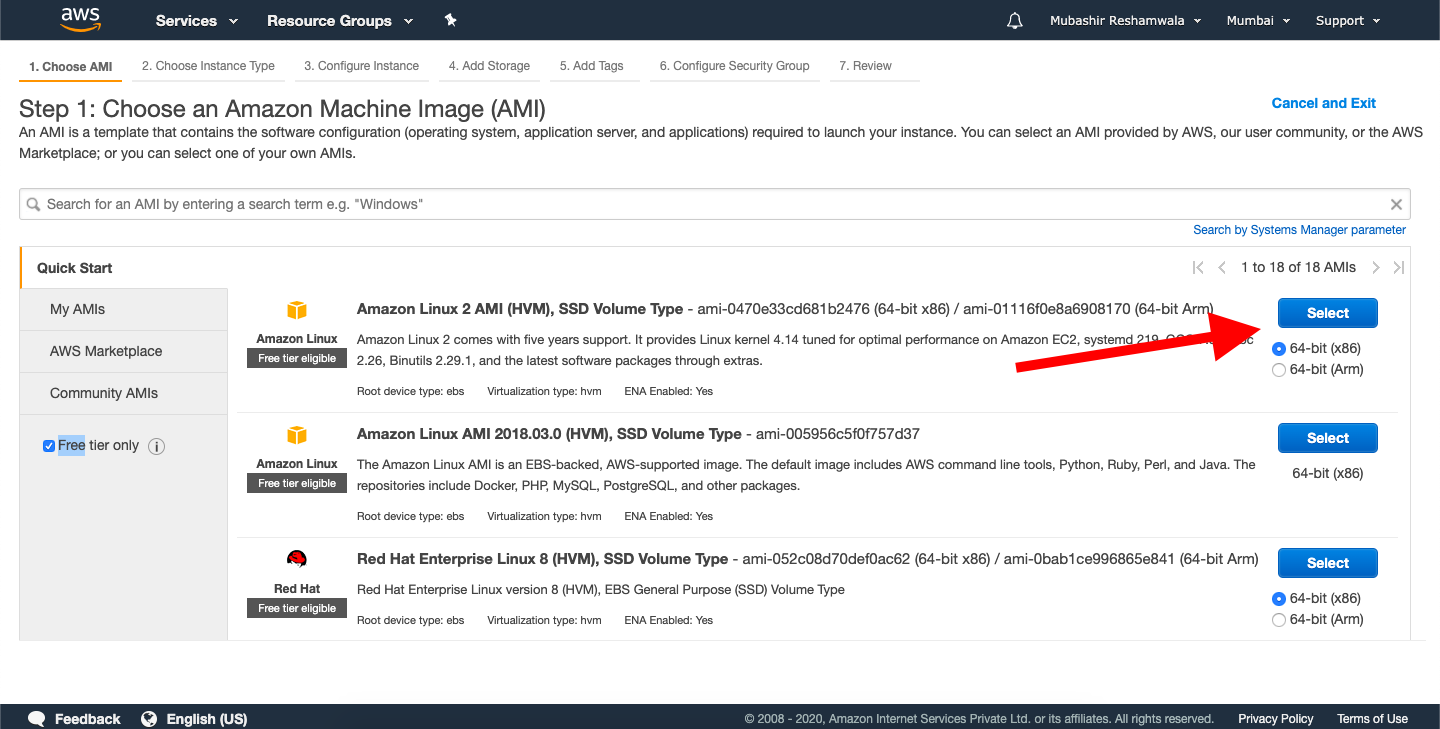Focus the AMI search input field
Screen dimensions: 1440x729
715,204
